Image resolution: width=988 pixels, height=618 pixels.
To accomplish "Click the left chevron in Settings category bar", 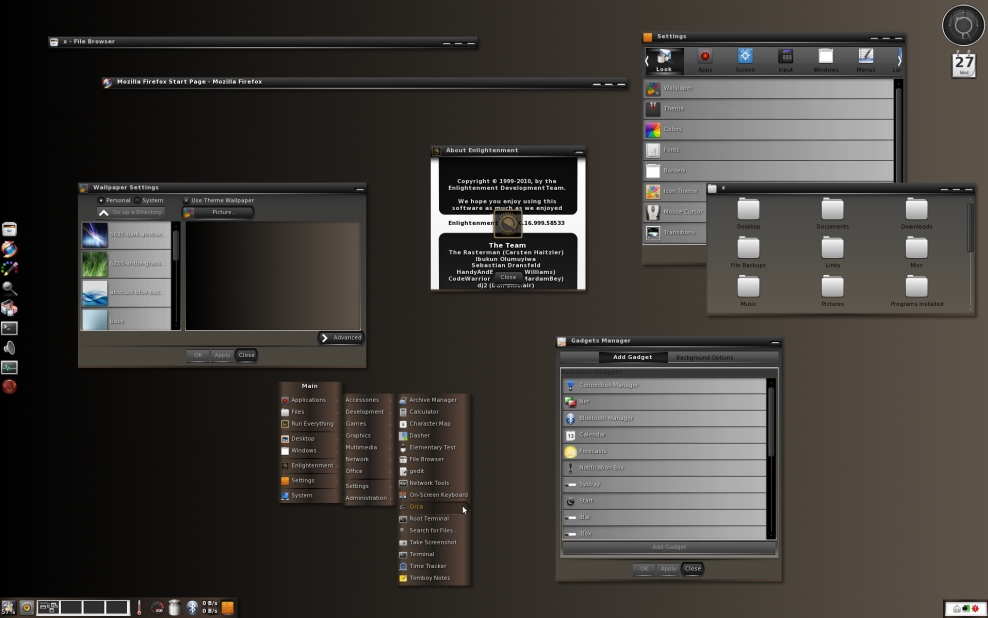I will [x=646, y=61].
